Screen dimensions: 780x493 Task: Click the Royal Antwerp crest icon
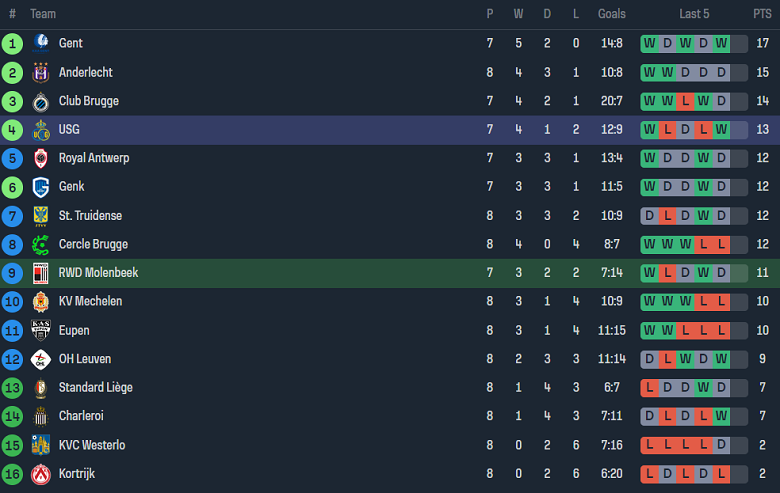pyautogui.click(x=41, y=158)
